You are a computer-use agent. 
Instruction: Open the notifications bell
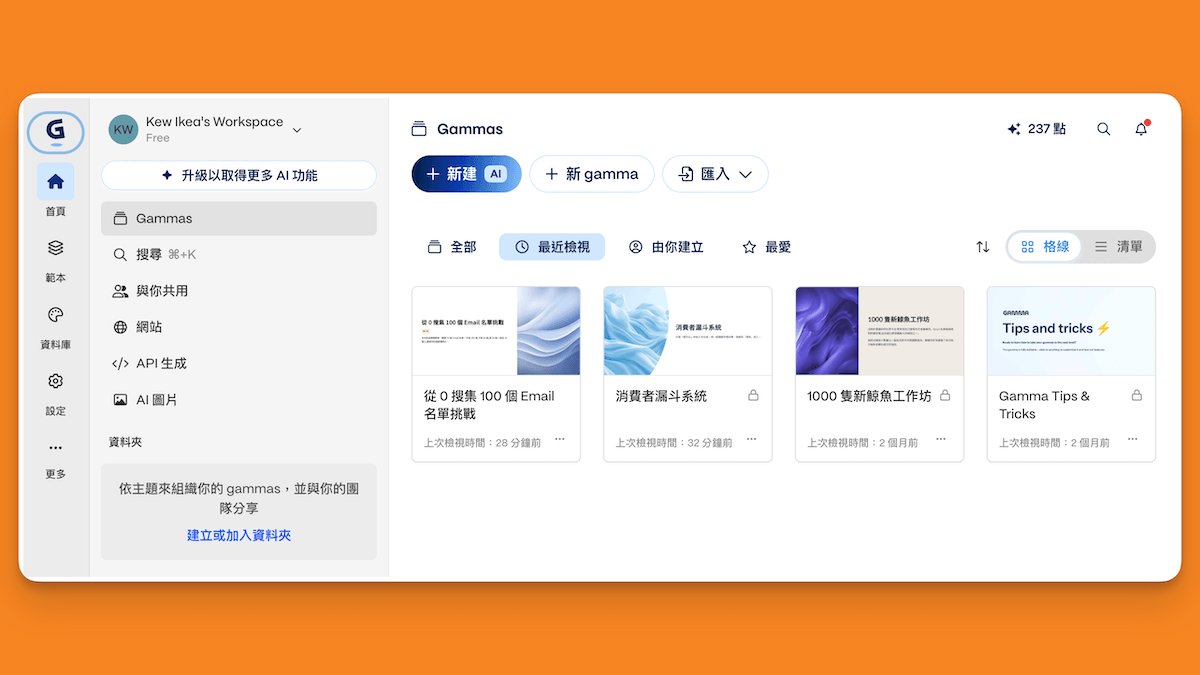point(1140,129)
